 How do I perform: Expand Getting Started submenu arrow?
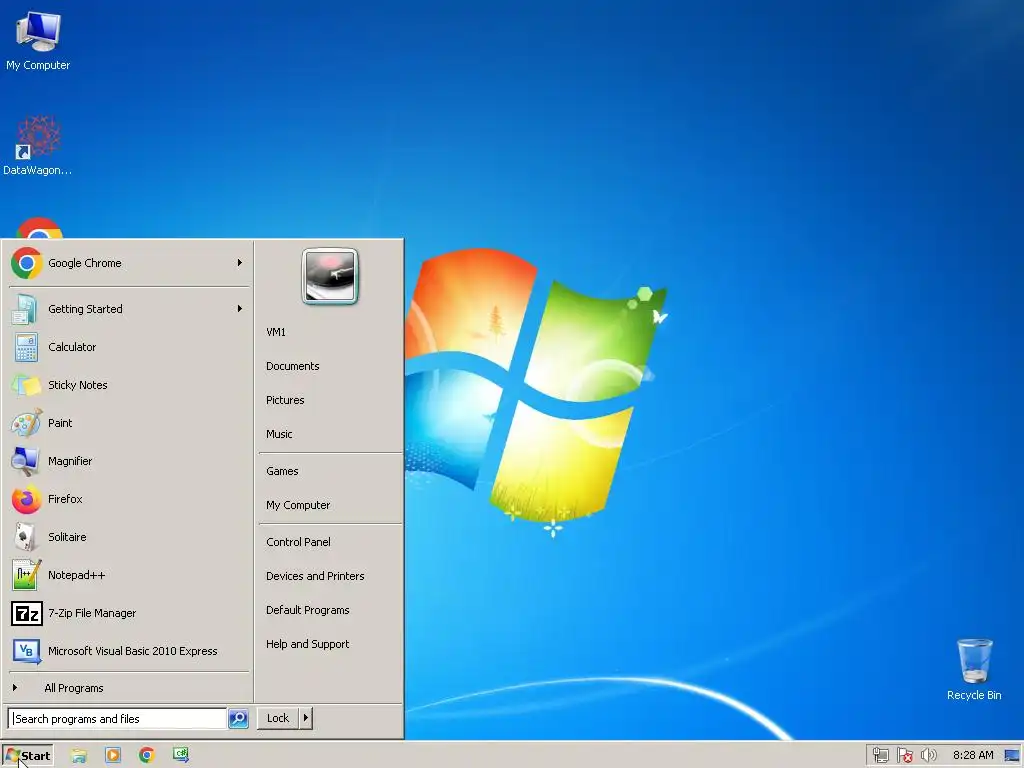coord(240,308)
